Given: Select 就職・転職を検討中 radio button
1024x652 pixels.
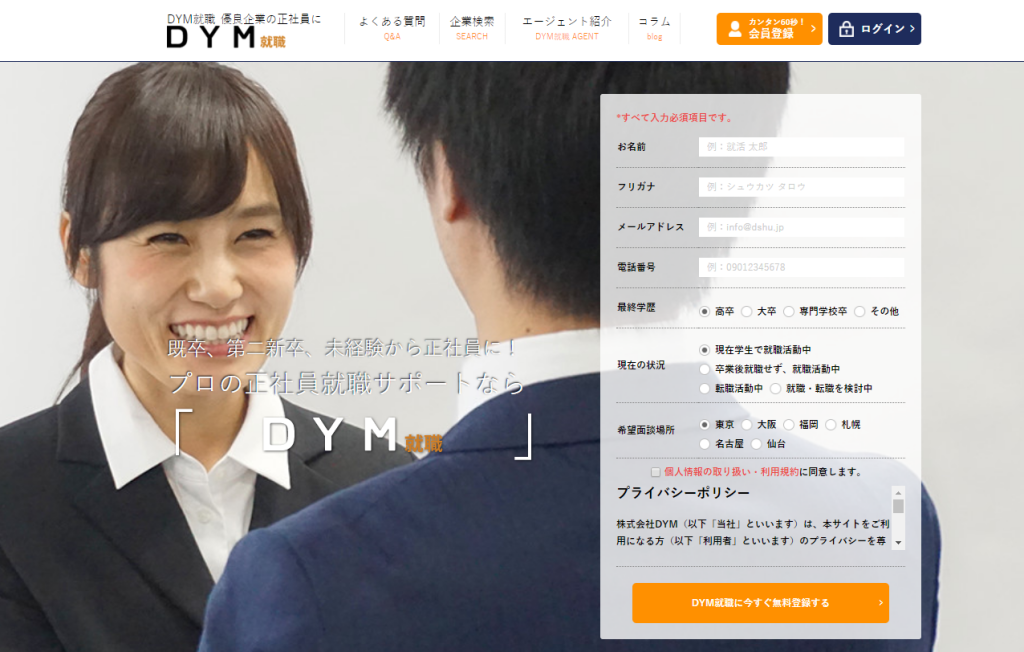Looking at the screenshot, I should [775, 389].
